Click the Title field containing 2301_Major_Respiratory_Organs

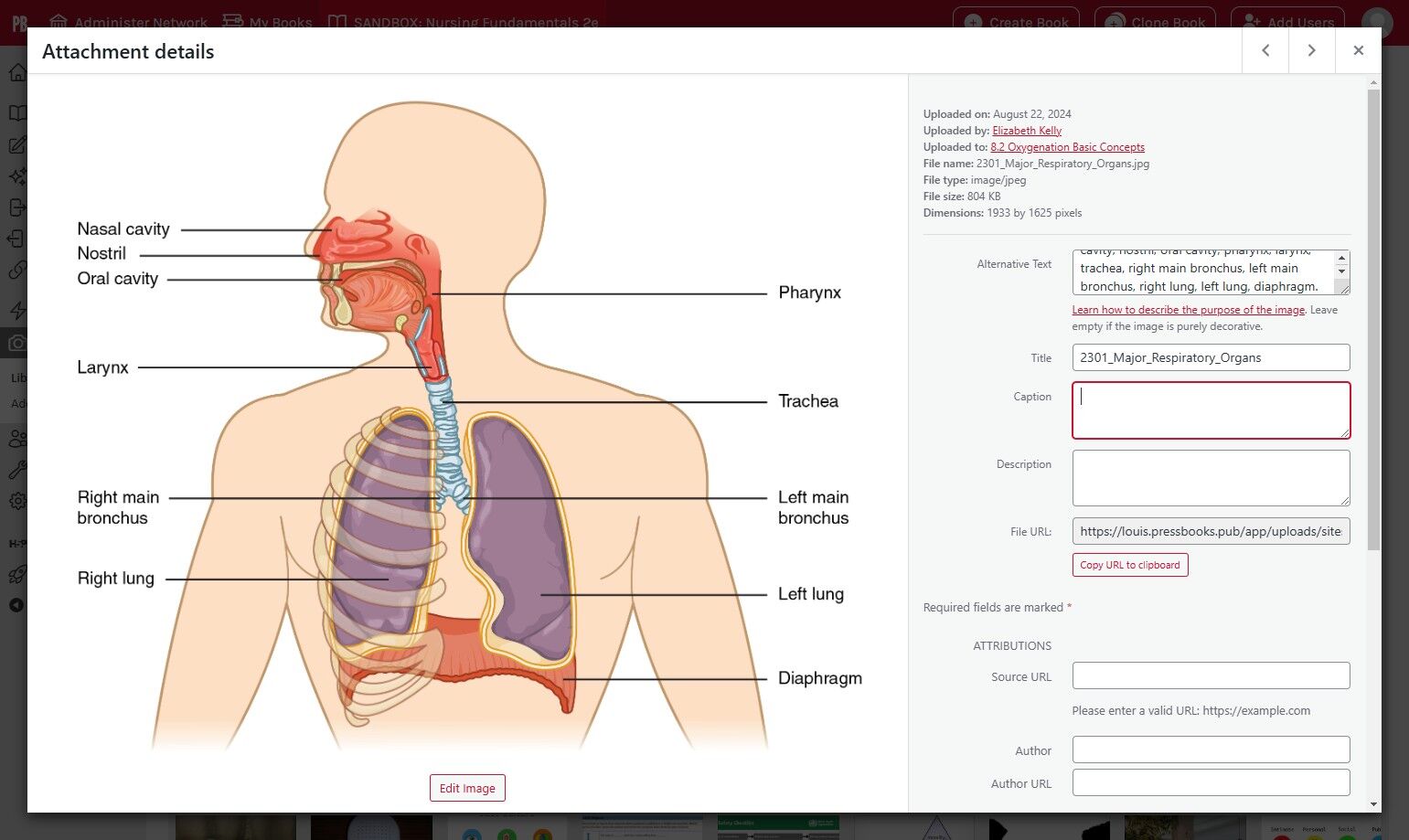[1211, 357]
